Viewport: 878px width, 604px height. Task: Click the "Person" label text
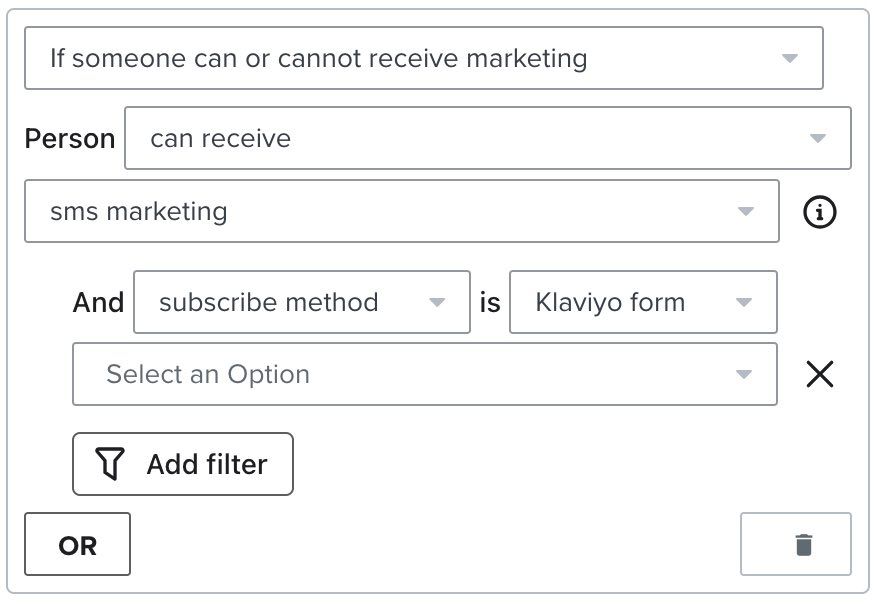click(x=70, y=139)
